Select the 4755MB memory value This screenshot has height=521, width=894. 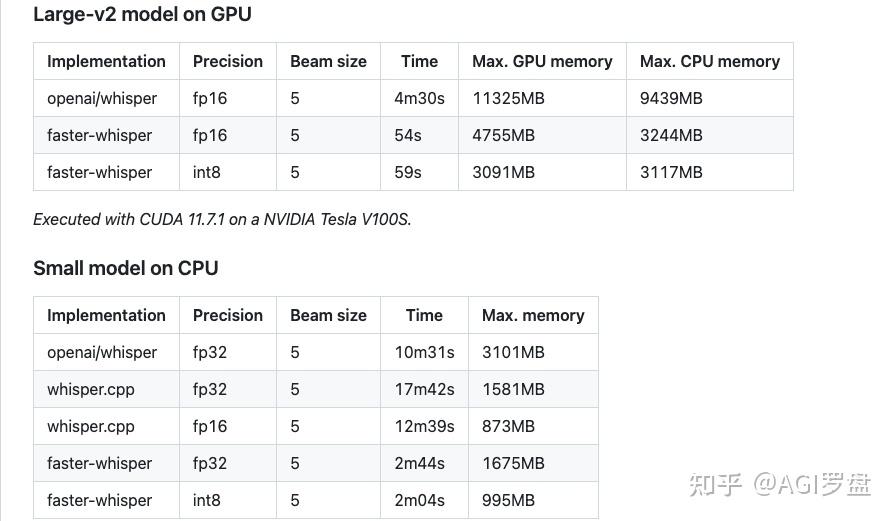click(x=503, y=135)
